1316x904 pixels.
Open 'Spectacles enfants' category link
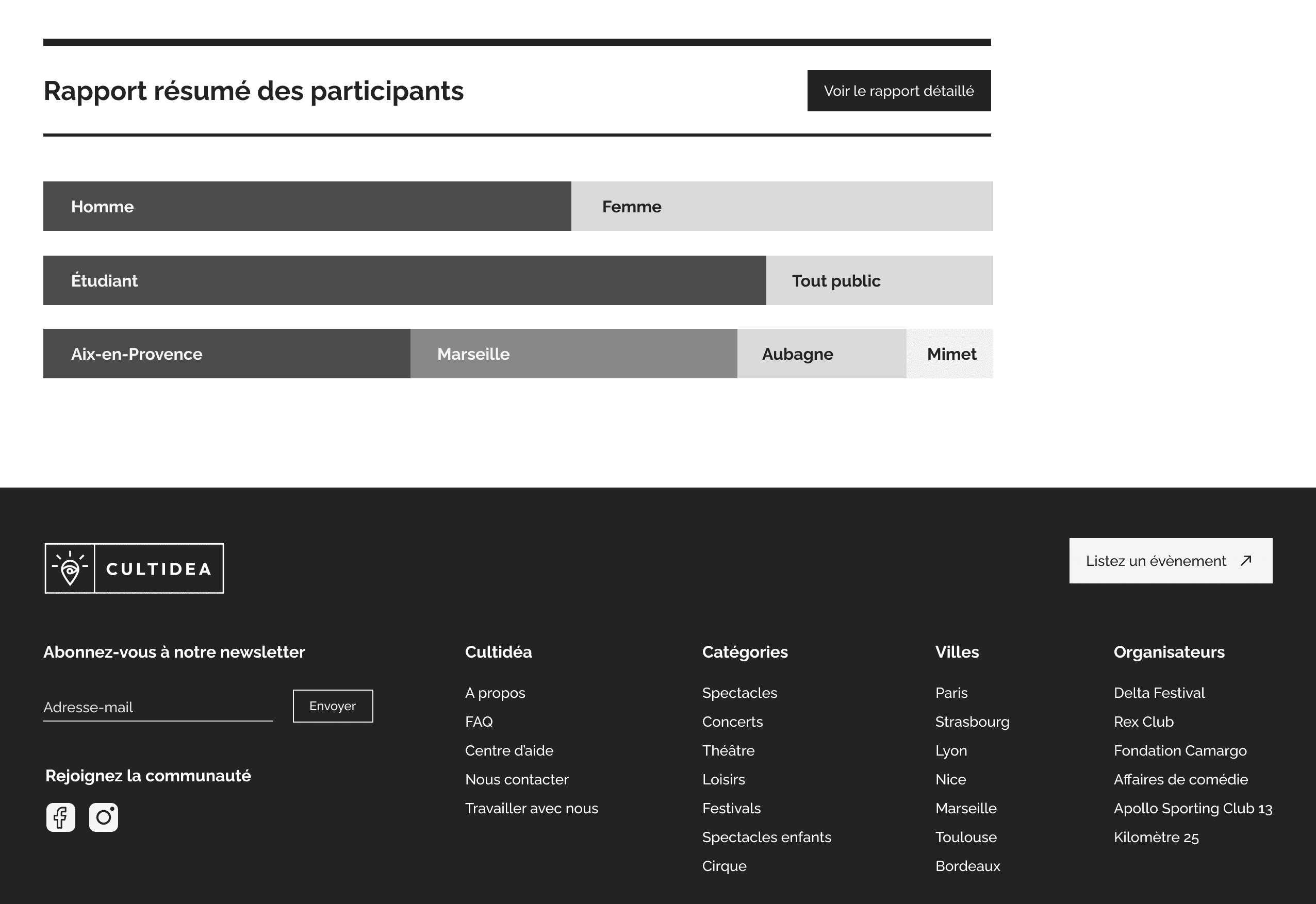click(766, 837)
